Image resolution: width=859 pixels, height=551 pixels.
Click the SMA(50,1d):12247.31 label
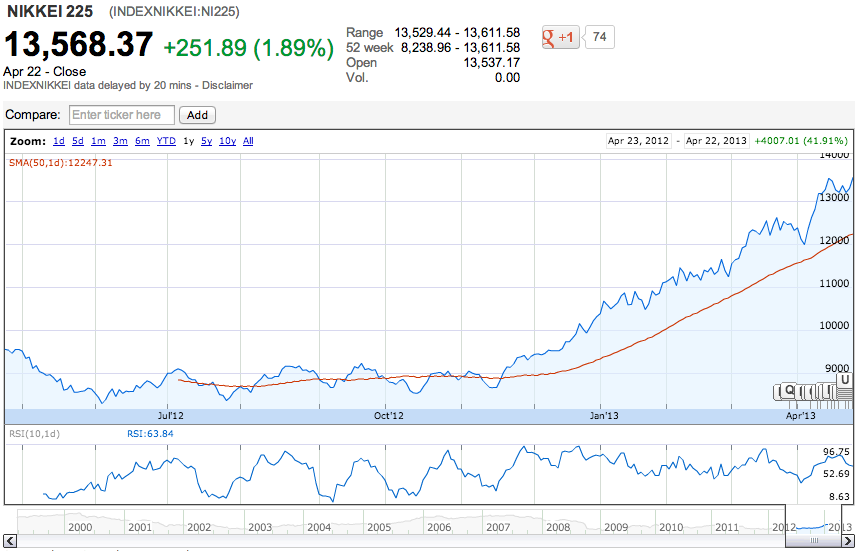pyautogui.click(x=61, y=163)
